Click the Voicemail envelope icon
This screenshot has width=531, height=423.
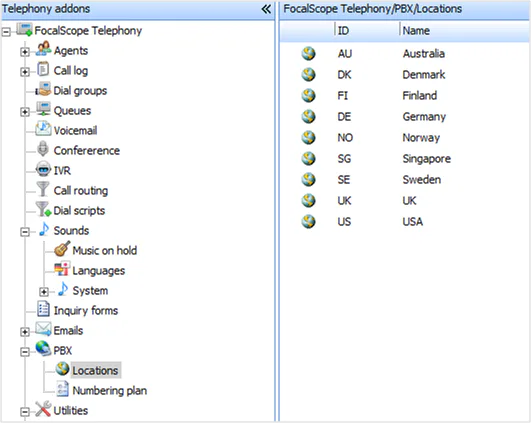point(43,129)
